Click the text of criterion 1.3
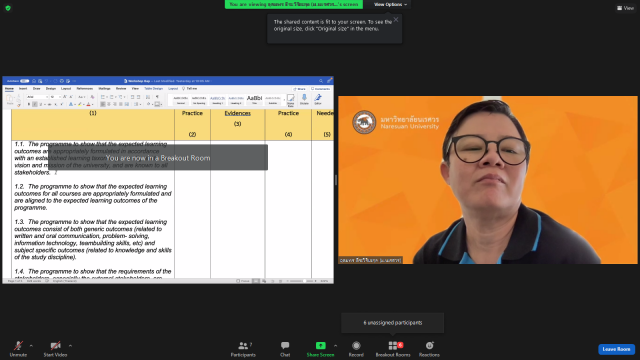 tap(93, 240)
